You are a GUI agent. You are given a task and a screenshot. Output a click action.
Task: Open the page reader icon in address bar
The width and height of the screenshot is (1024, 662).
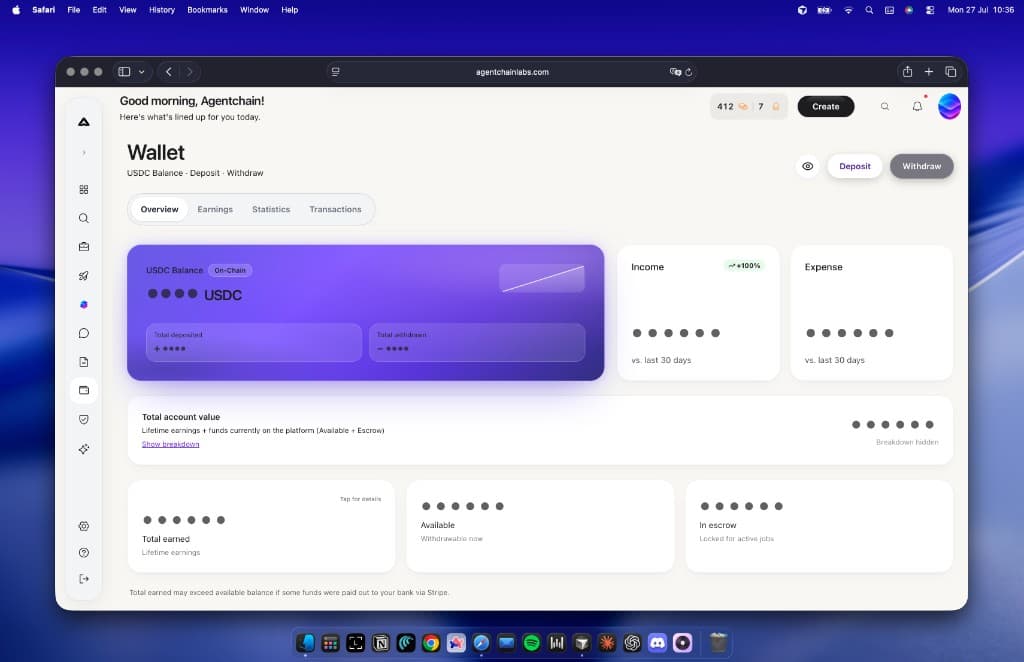(x=336, y=72)
